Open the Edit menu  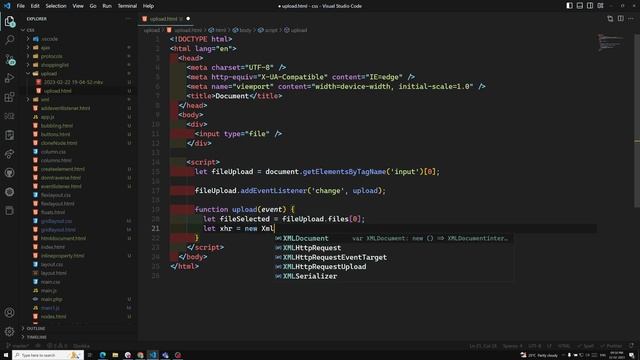(35, 6)
